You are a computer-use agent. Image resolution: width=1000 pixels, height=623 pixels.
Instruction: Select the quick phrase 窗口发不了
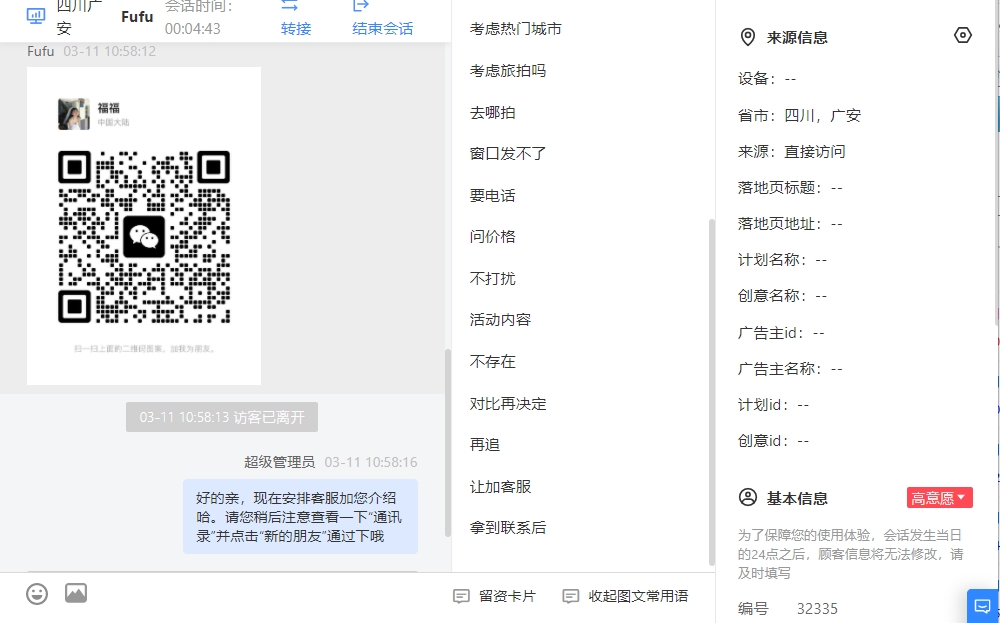(x=508, y=154)
